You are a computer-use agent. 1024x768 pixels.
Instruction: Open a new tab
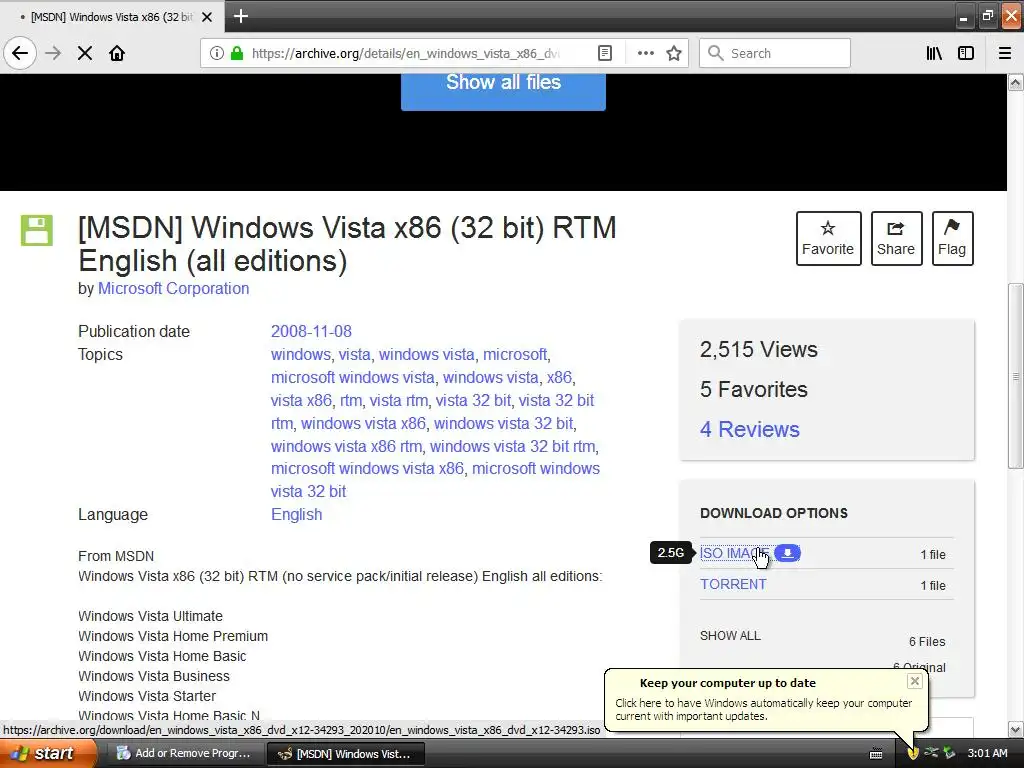pyautogui.click(x=240, y=16)
